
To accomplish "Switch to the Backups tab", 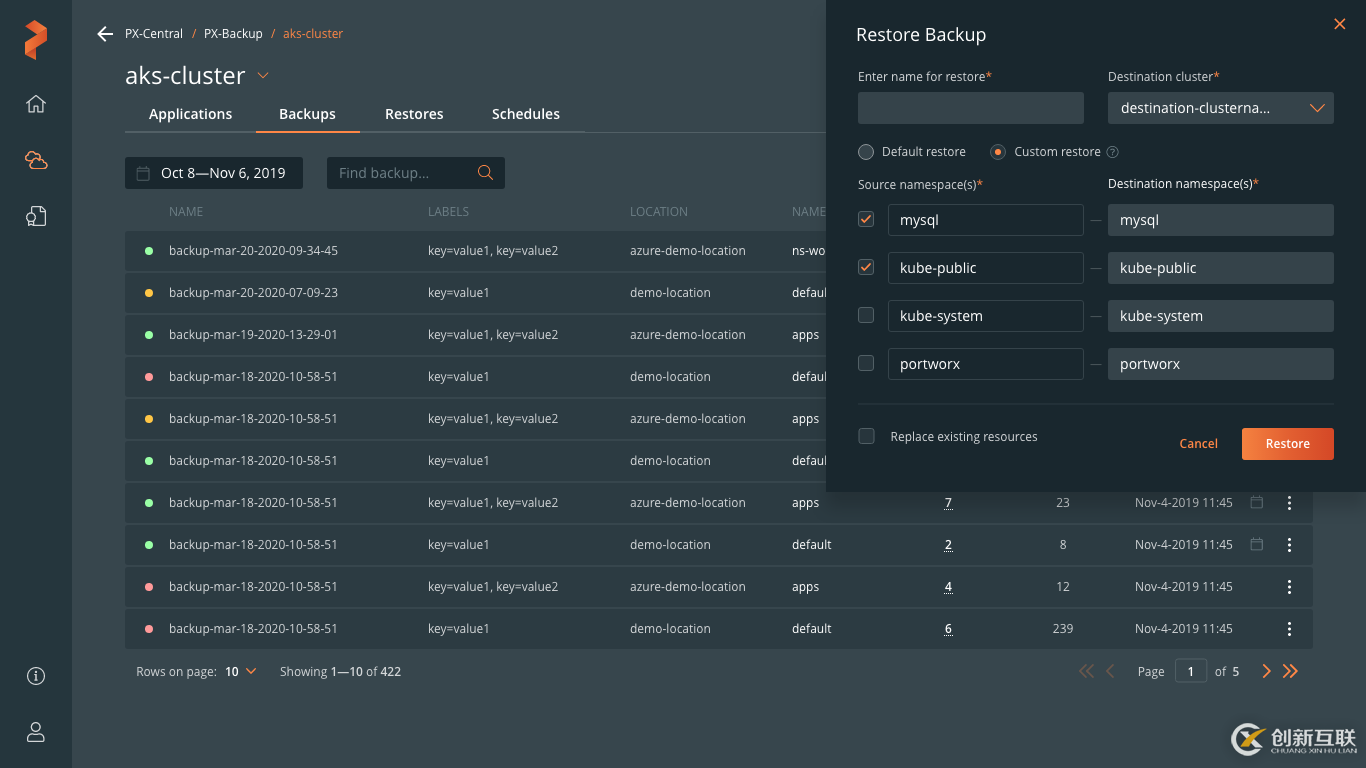I will [307, 114].
